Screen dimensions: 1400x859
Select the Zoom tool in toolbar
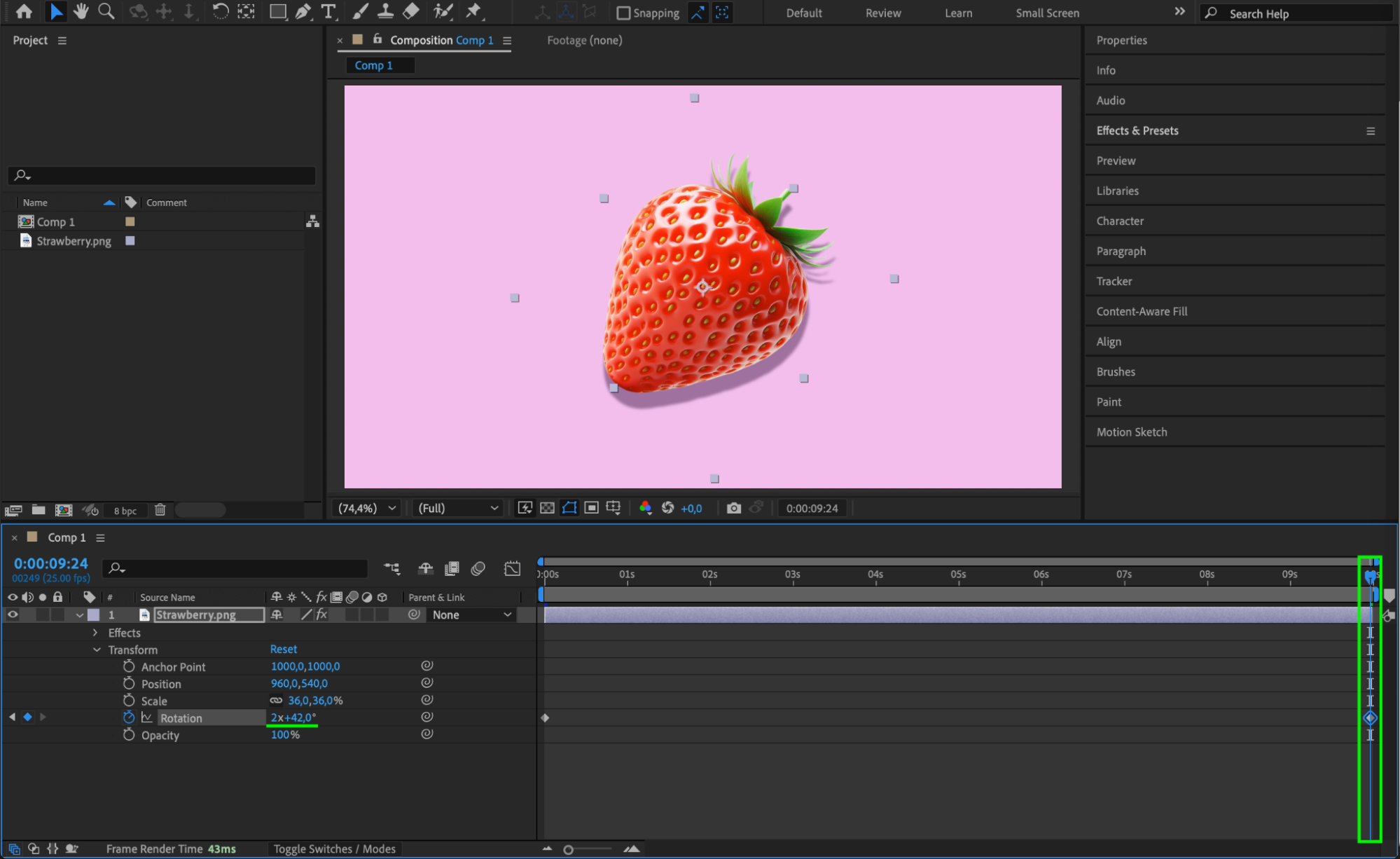[106, 11]
